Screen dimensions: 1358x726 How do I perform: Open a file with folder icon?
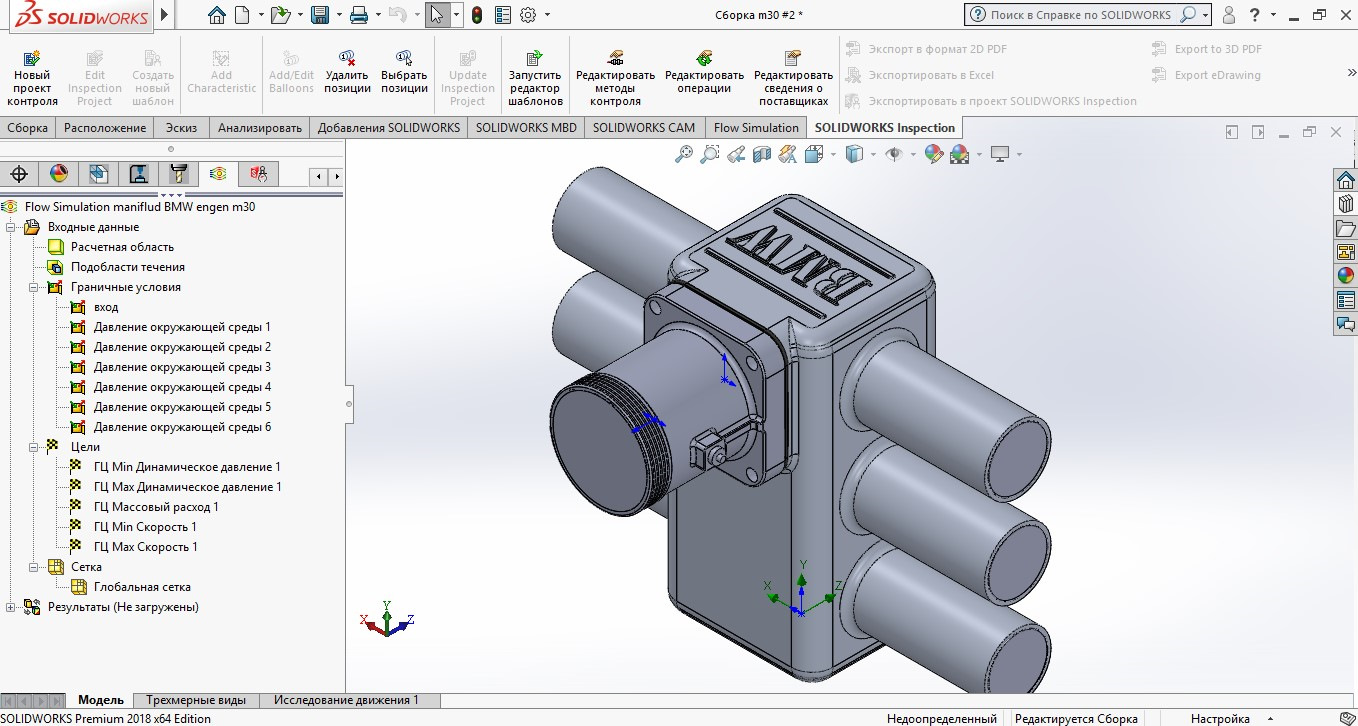coord(281,15)
